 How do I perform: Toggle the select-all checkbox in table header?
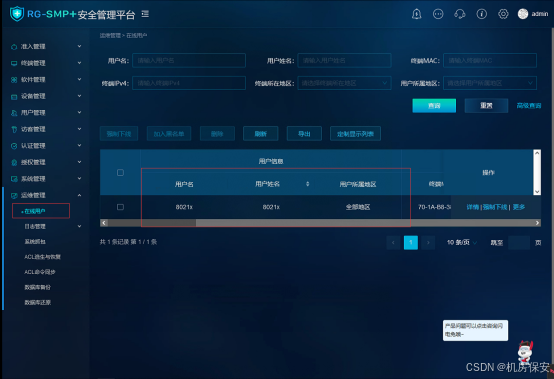tap(120, 173)
